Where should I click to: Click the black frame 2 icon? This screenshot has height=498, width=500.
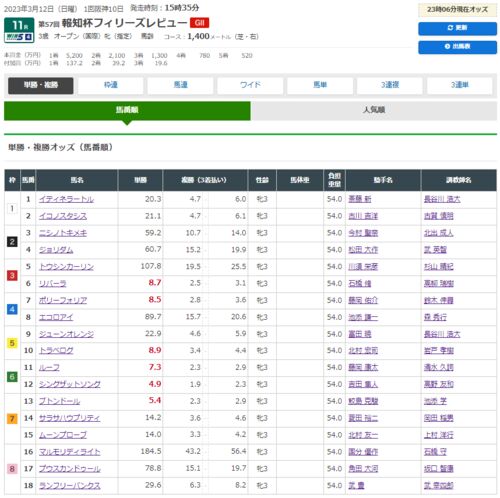pyautogui.click(x=12, y=242)
